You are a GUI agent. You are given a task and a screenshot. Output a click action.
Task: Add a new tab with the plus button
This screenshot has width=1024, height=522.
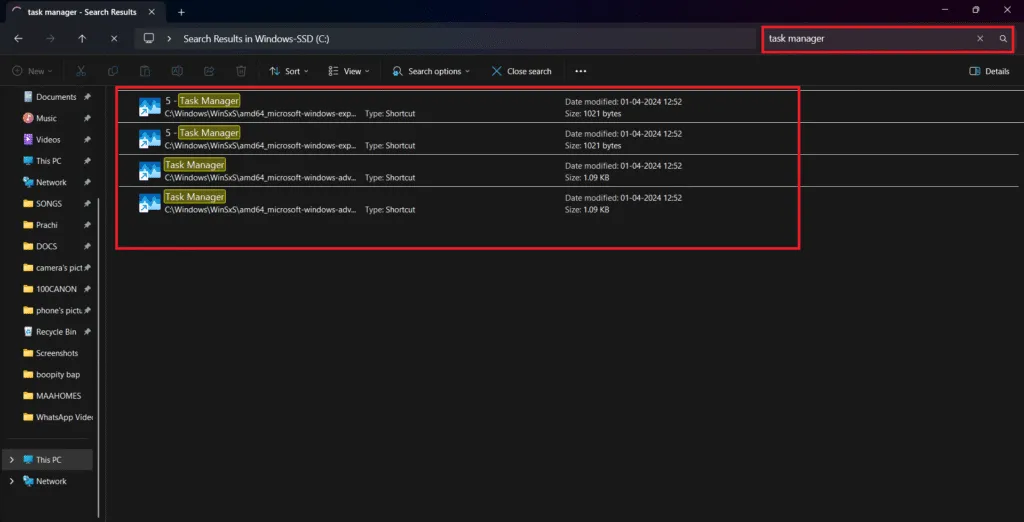click(x=181, y=11)
